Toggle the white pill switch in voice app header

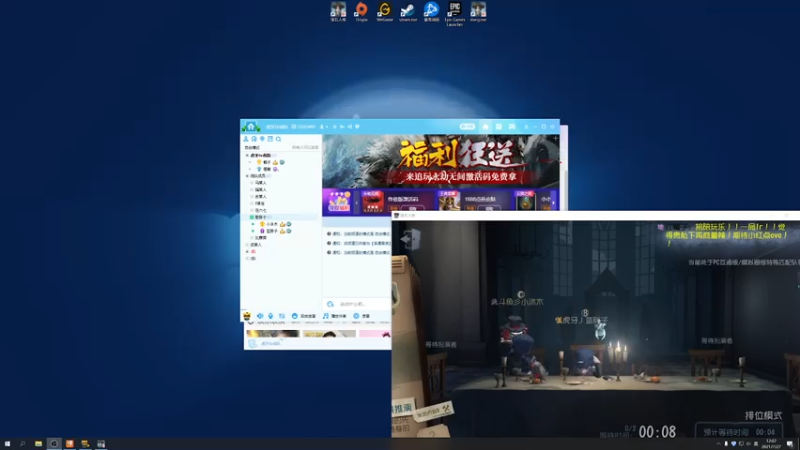point(467,127)
